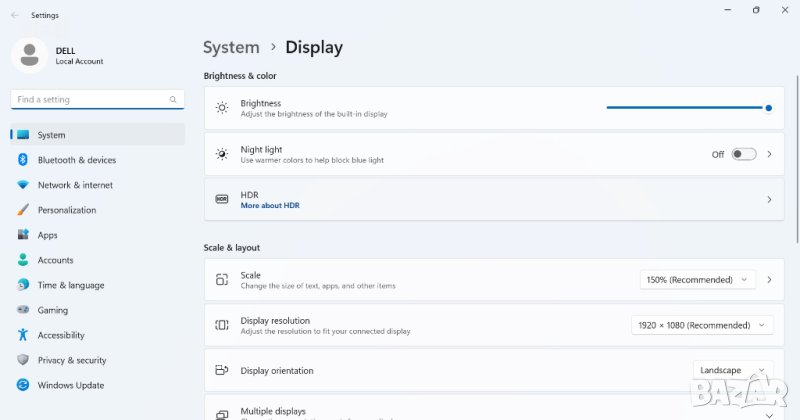
Task: Select Apps in the sidebar
Action: pyautogui.click(x=47, y=235)
